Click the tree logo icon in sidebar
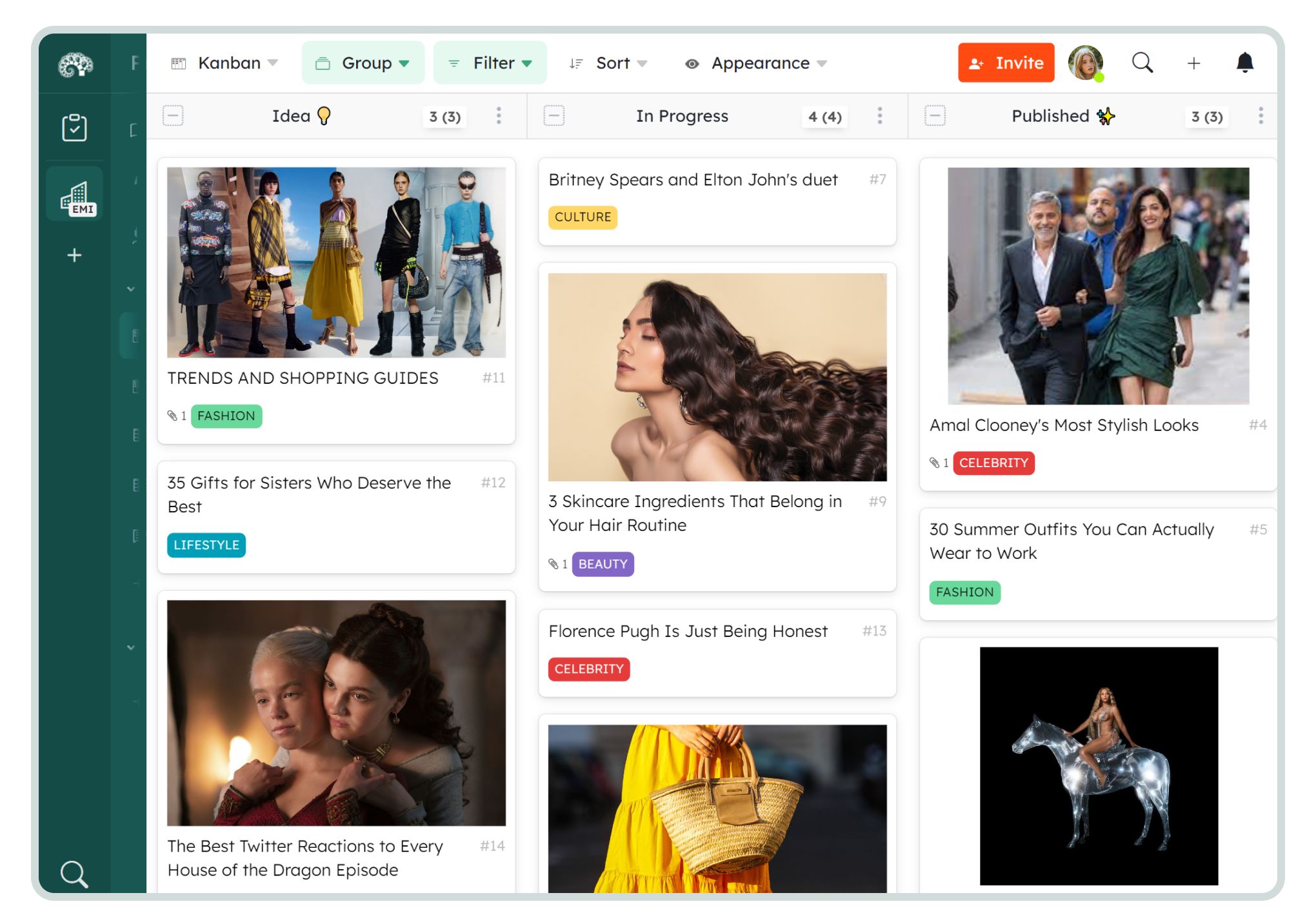Image resolution: width=1316 pixels, height=924 pixels. pyautogui.click(x=75, y=65)
